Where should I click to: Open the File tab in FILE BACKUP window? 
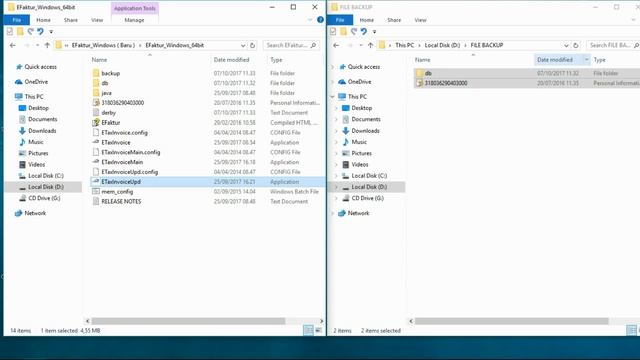click(340, 20)
